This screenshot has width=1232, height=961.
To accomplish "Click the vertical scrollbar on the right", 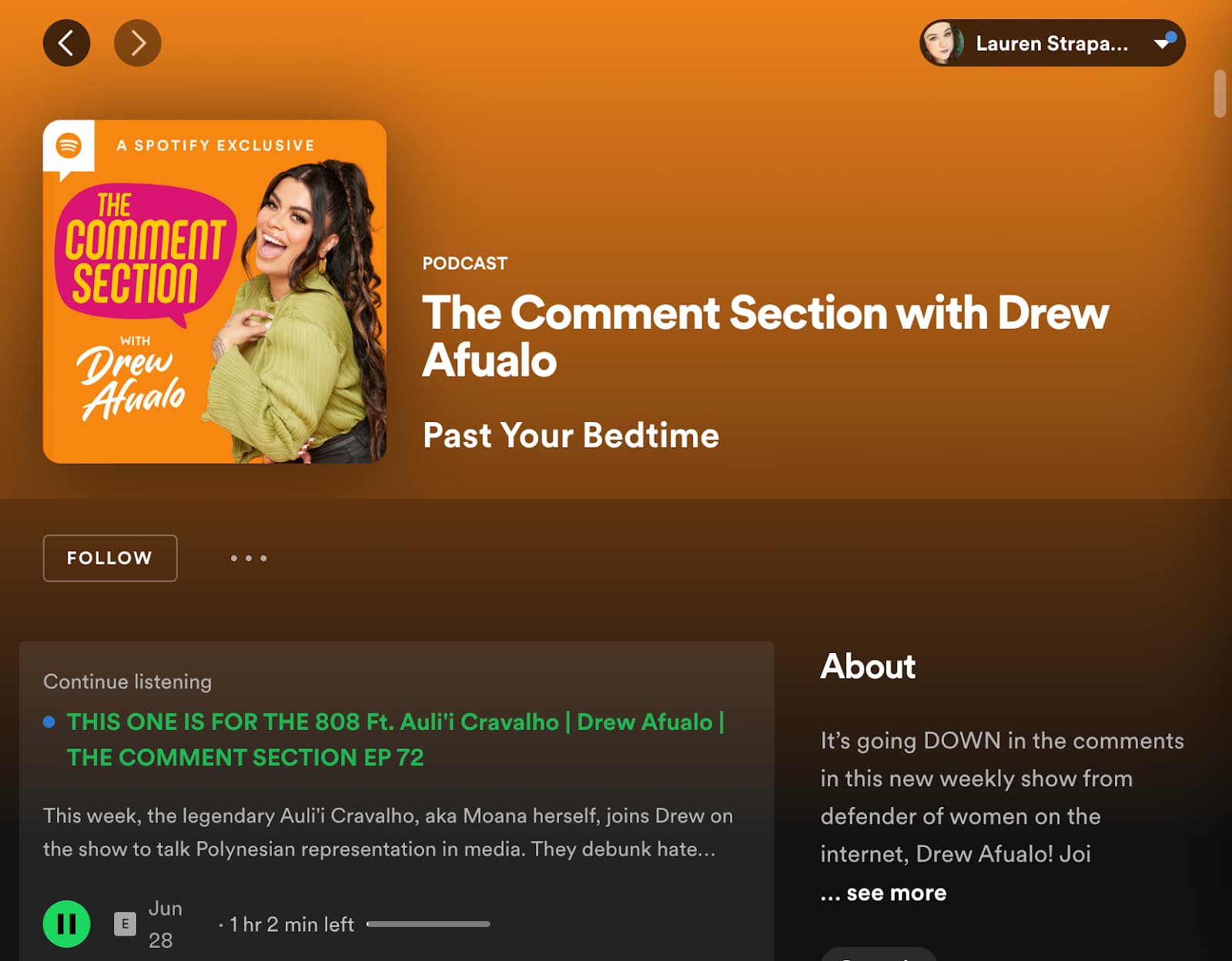I will tap(1219, 94).
